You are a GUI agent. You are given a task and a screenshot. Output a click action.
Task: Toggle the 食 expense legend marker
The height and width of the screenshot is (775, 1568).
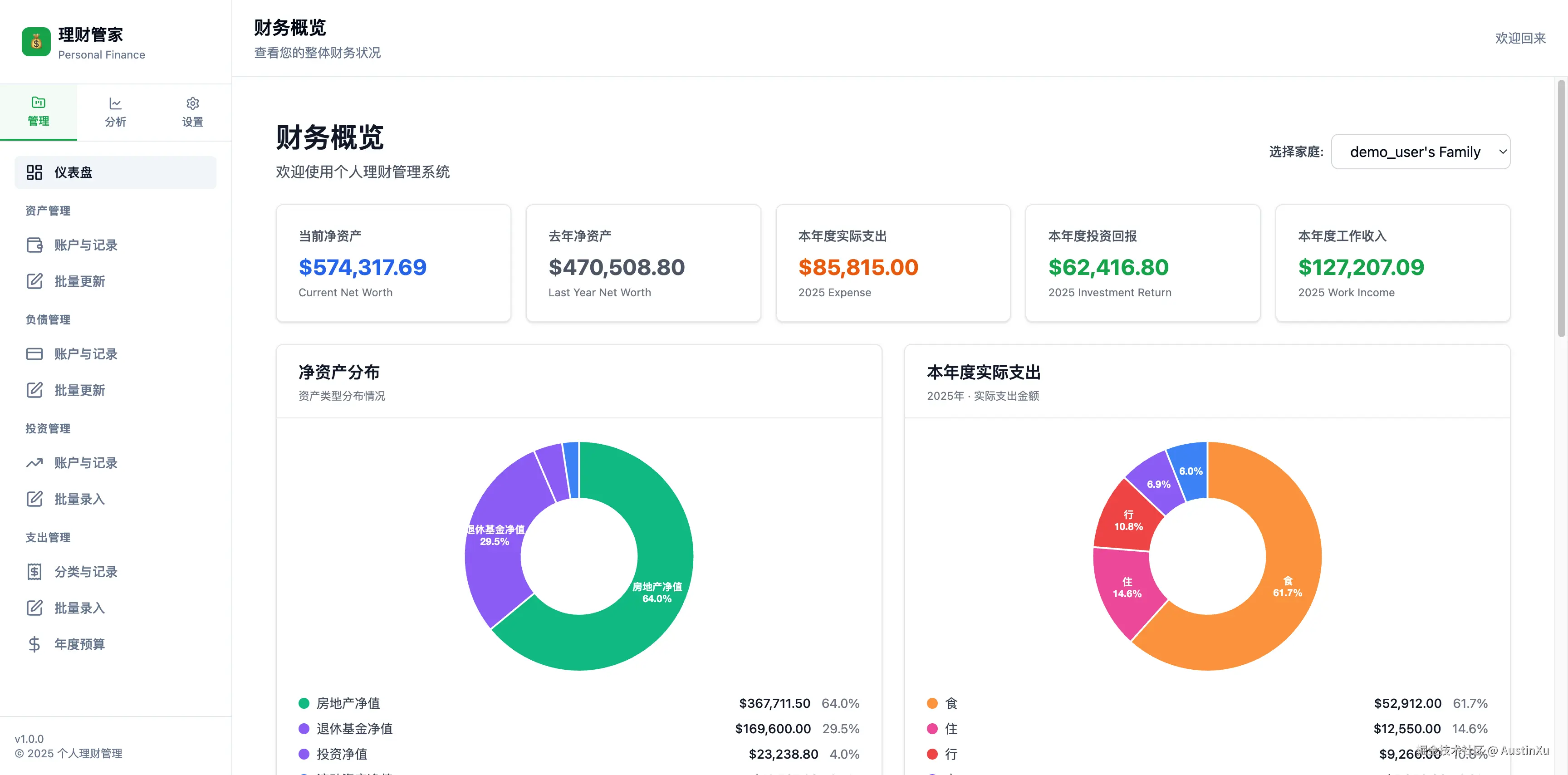pyautogui.click(x=932, y=703)
